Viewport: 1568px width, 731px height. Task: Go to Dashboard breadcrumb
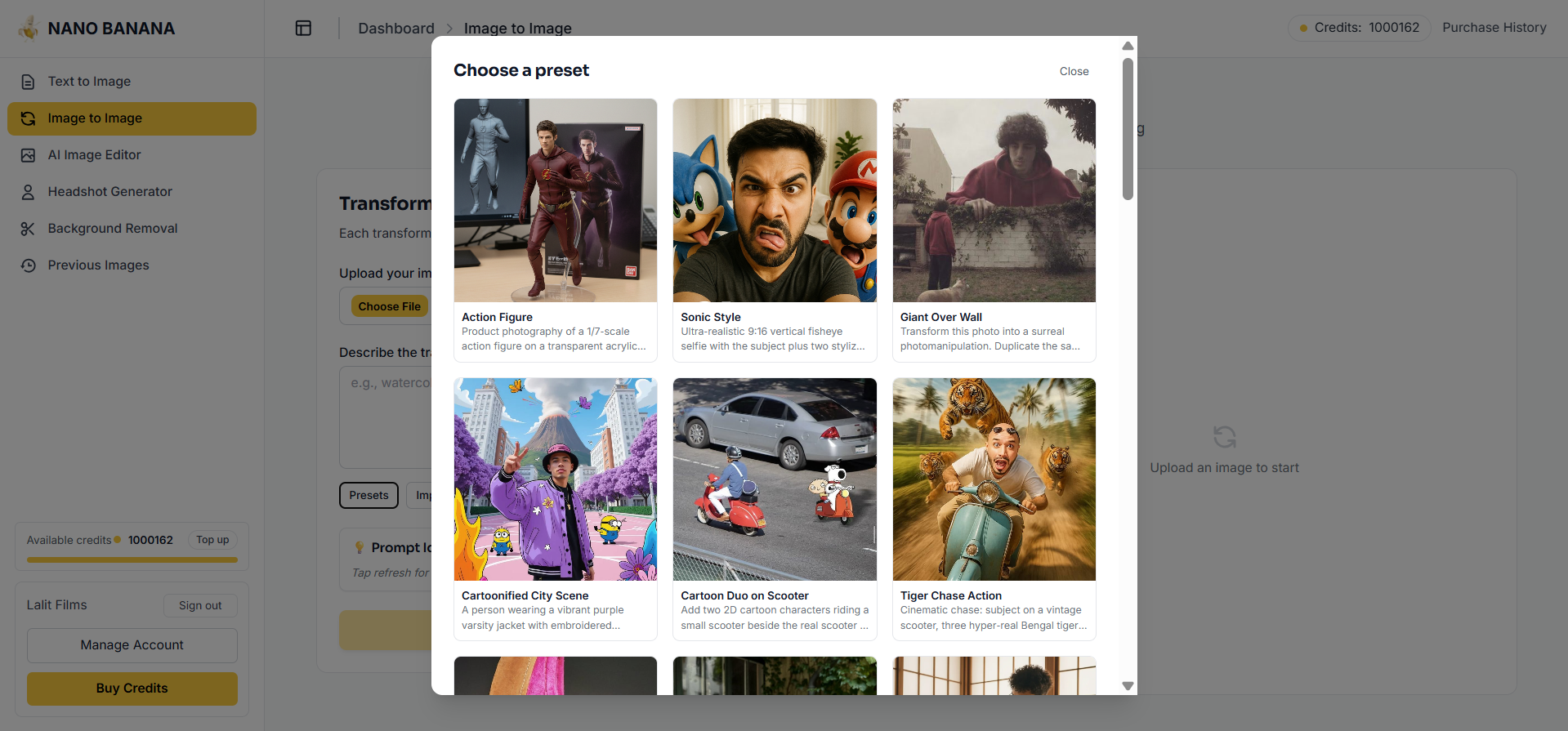[x=396, y=29]
